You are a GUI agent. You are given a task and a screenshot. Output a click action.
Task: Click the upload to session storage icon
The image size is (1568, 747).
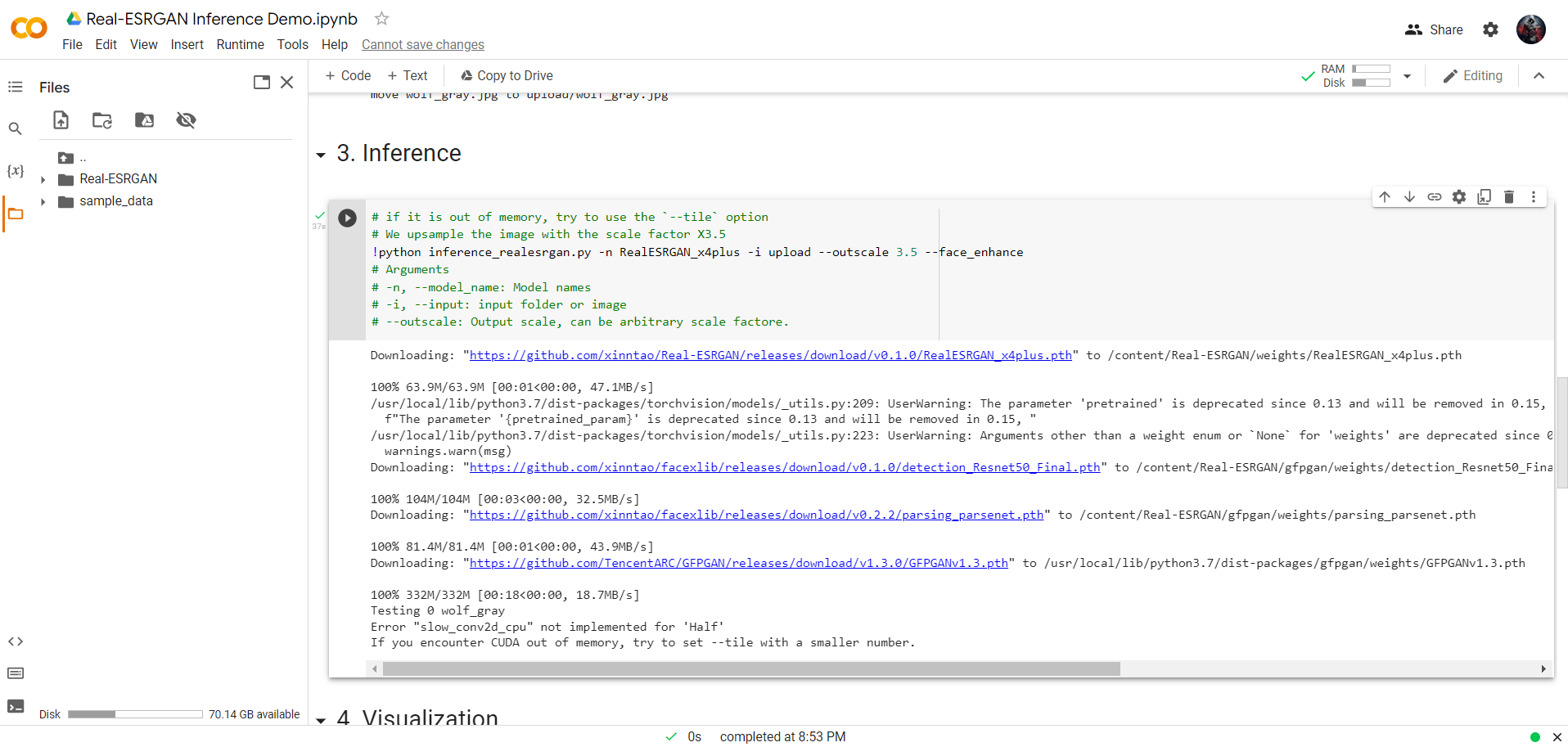(x=61, y=120)
